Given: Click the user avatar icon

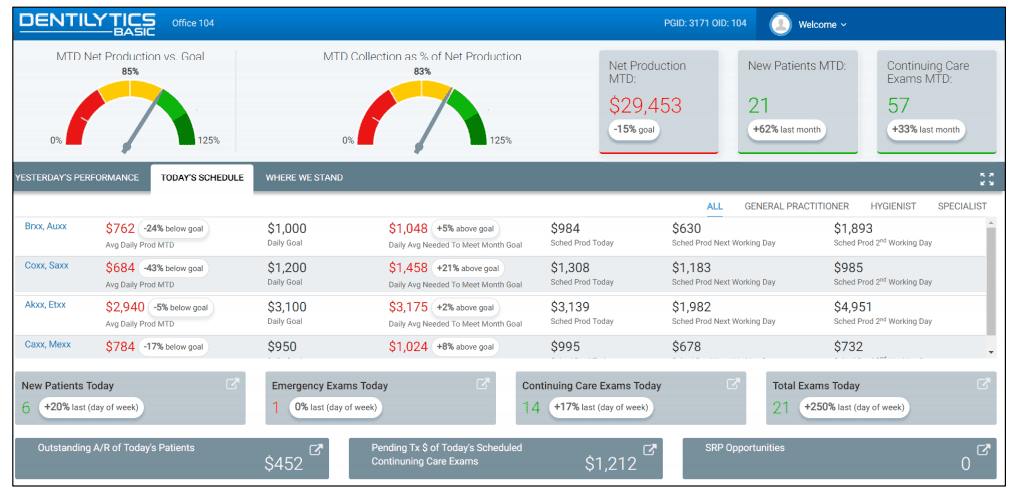Looking at the screenshot, I should tap(781, 24).
